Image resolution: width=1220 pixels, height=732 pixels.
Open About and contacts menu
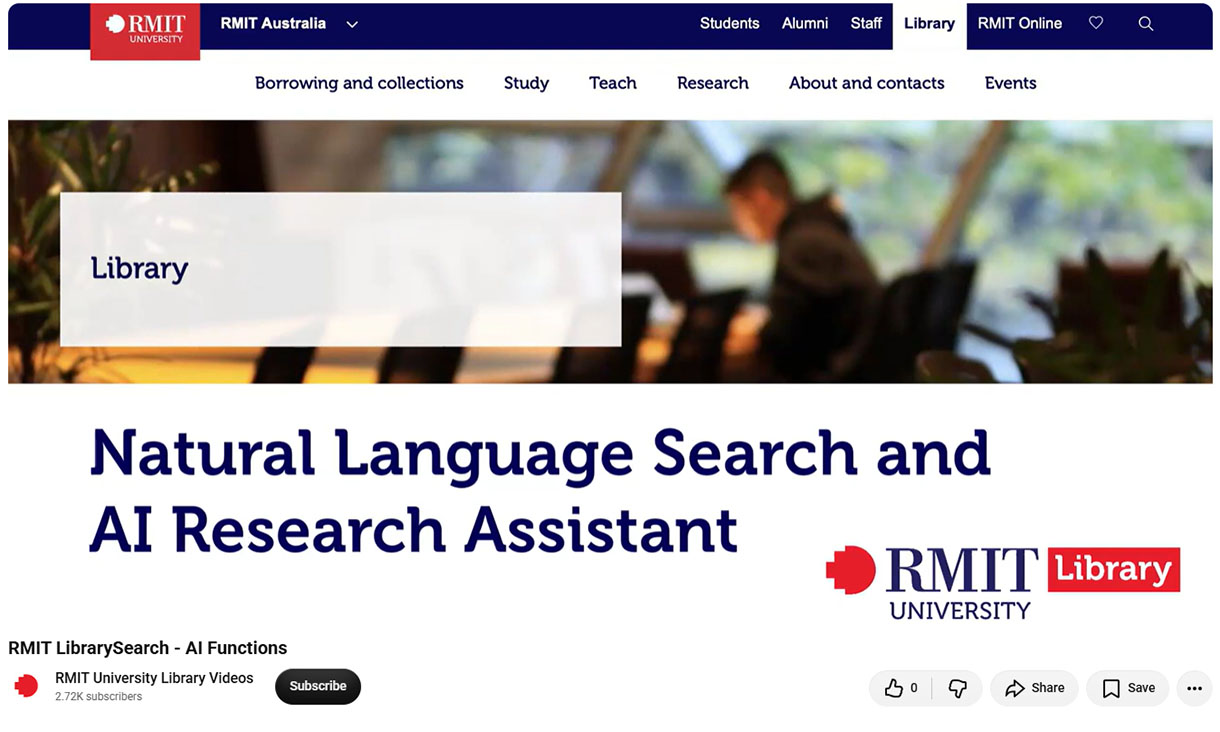(867, 83)
